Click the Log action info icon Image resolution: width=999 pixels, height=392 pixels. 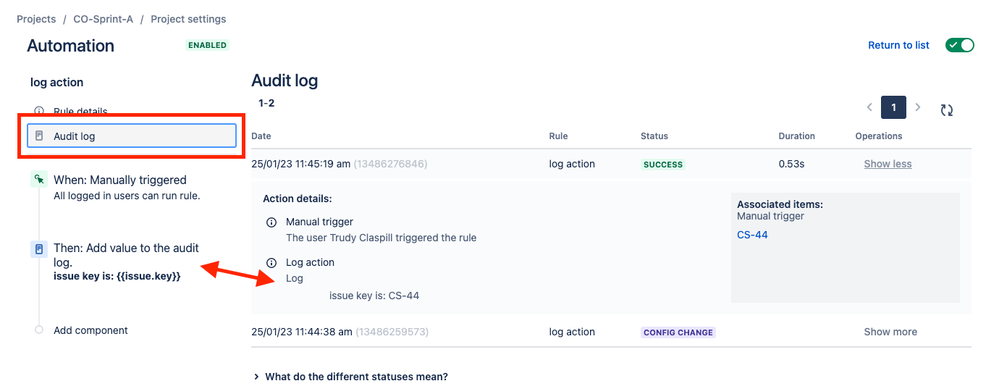(271, 263)
